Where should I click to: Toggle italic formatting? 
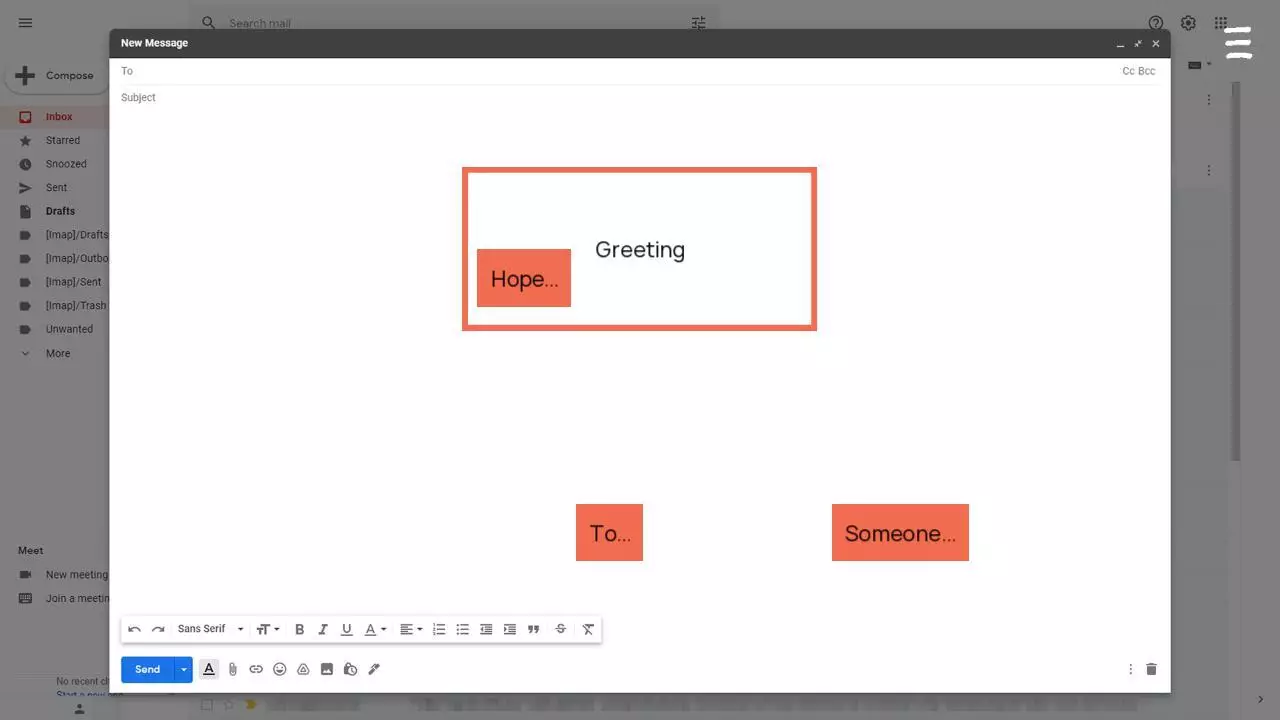click(x=323, y=629)
